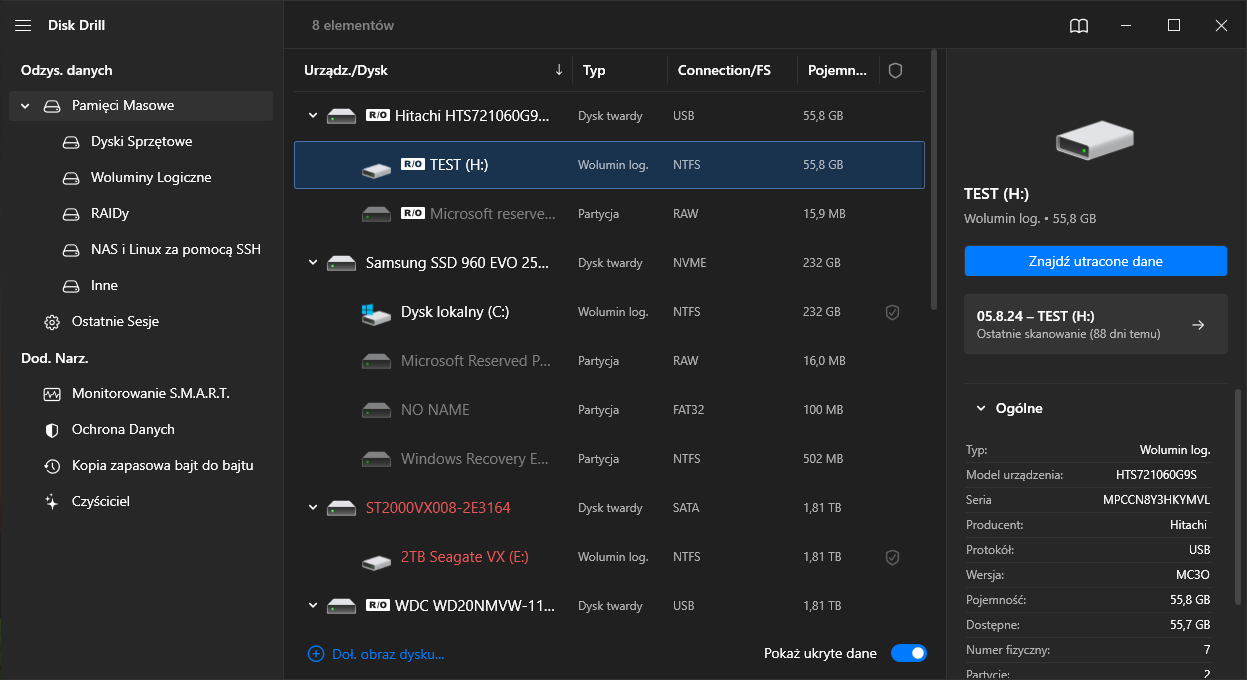This screenshot has width=1247, height=680.
Task: Select the TEST (H:) volume row
Action: 609,165
